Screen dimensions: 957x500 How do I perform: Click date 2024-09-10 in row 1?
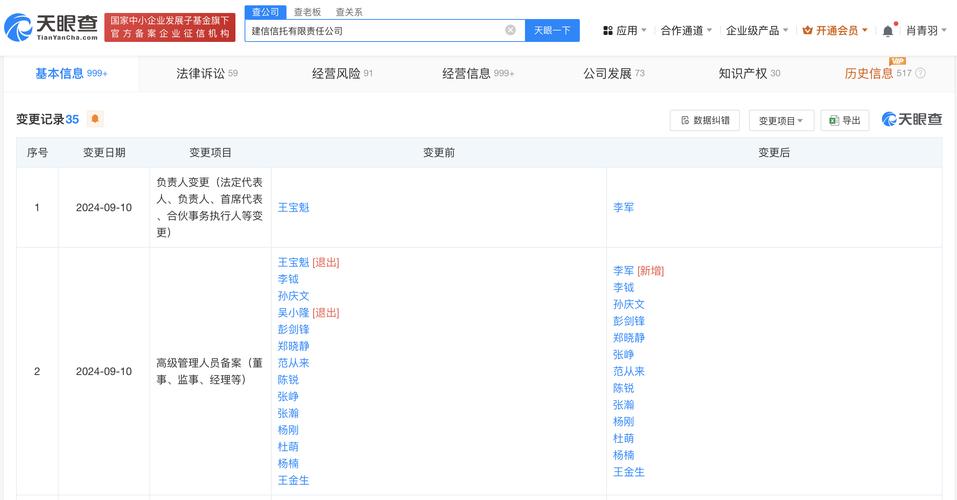[104, 208]
